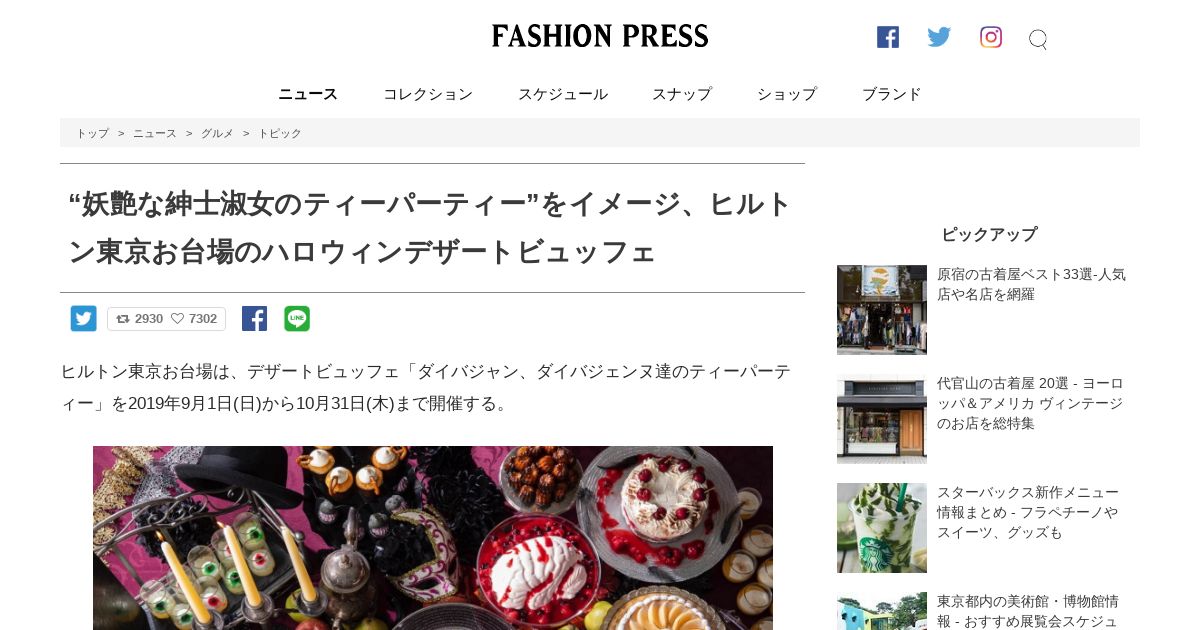
Task: Open the Twitter bird icon in the header
Action: tap(939, 37)
